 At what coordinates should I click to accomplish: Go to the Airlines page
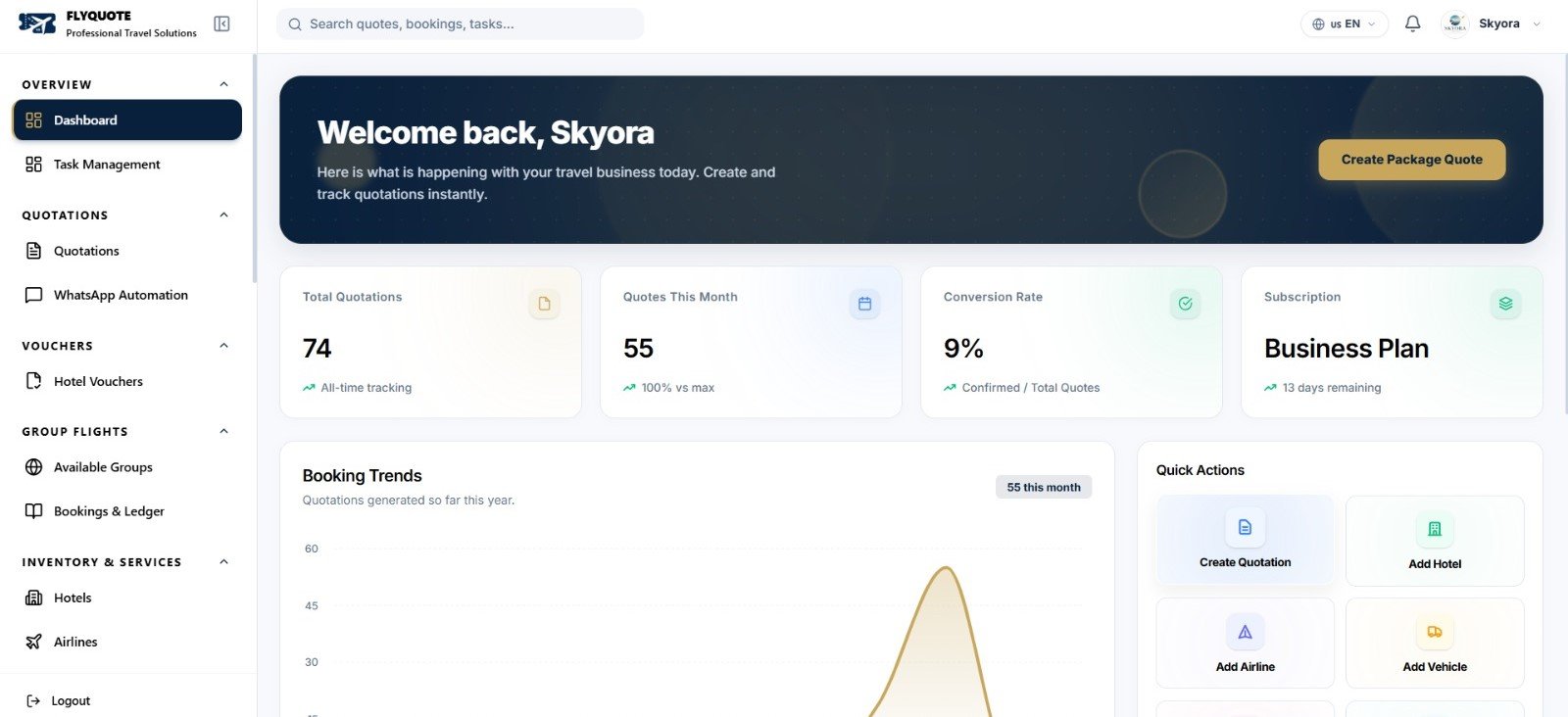point(127,642)
